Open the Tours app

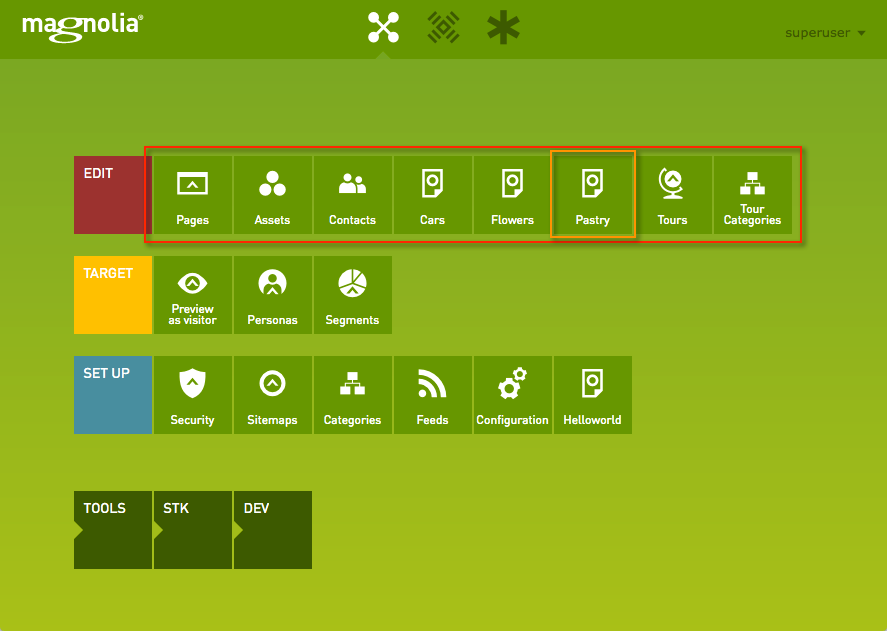(672, 195)
